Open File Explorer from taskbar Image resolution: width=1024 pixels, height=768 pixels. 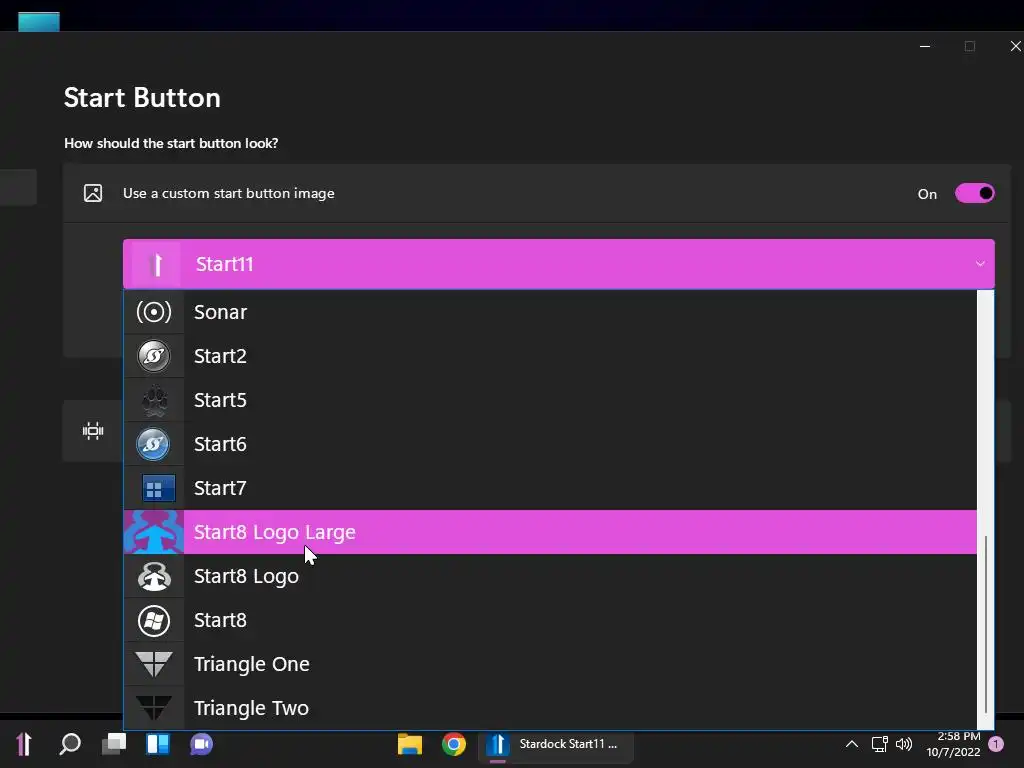tap(409, 744)
